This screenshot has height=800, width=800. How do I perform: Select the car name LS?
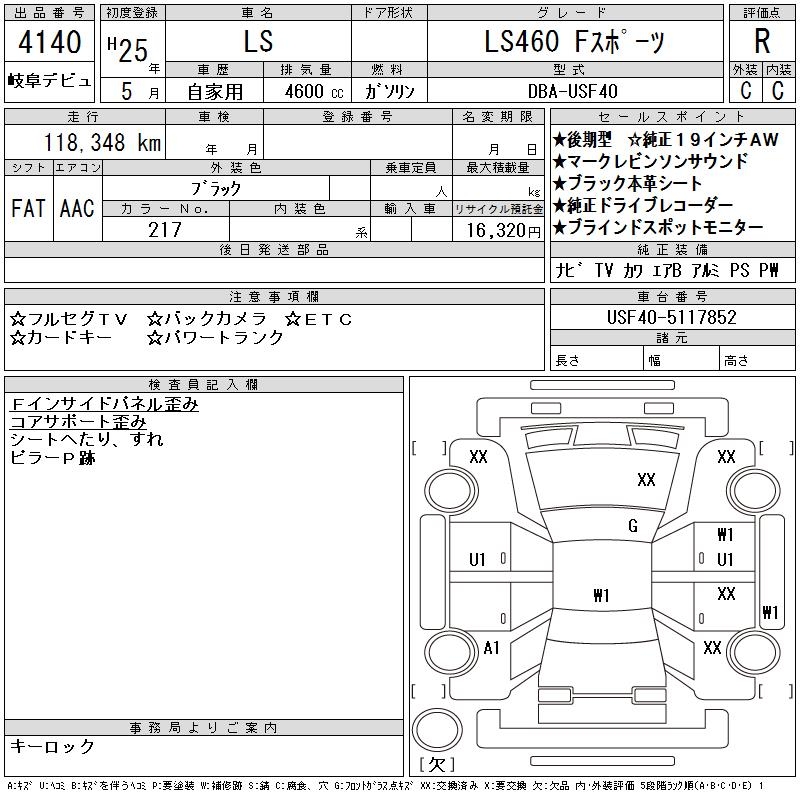click(258, 41)
